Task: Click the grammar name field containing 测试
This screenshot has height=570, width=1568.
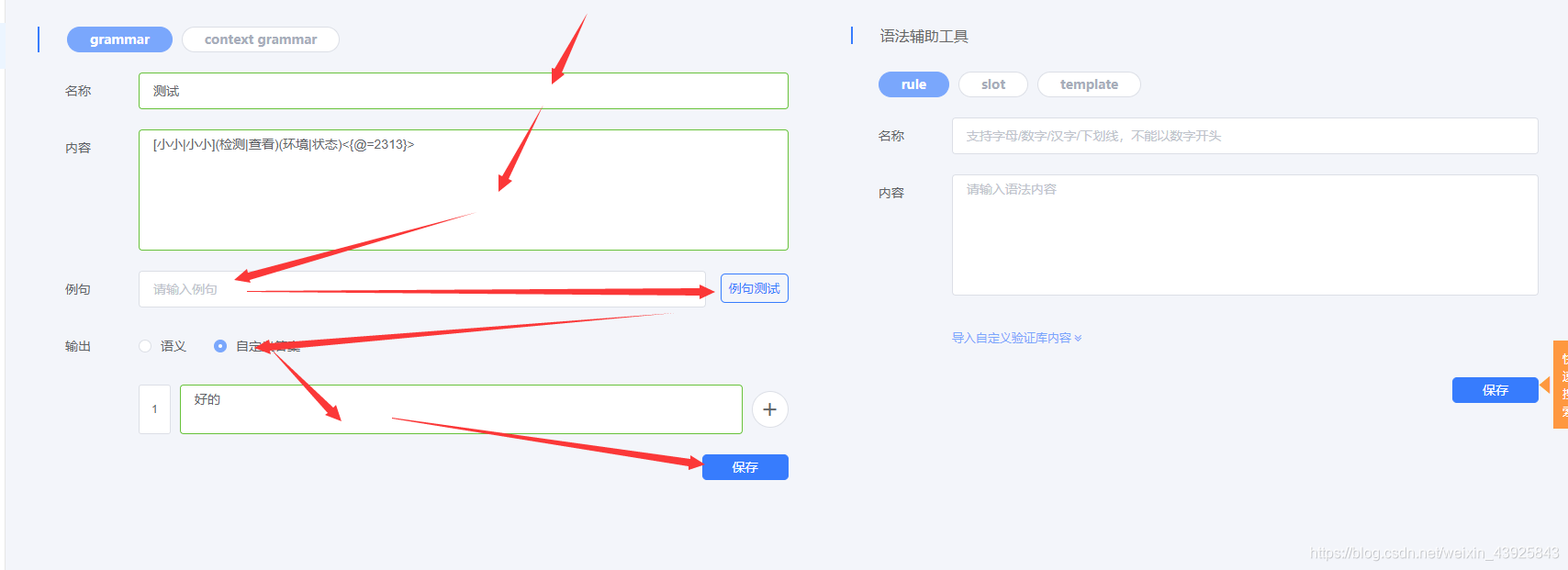Action: click(464, 91)
